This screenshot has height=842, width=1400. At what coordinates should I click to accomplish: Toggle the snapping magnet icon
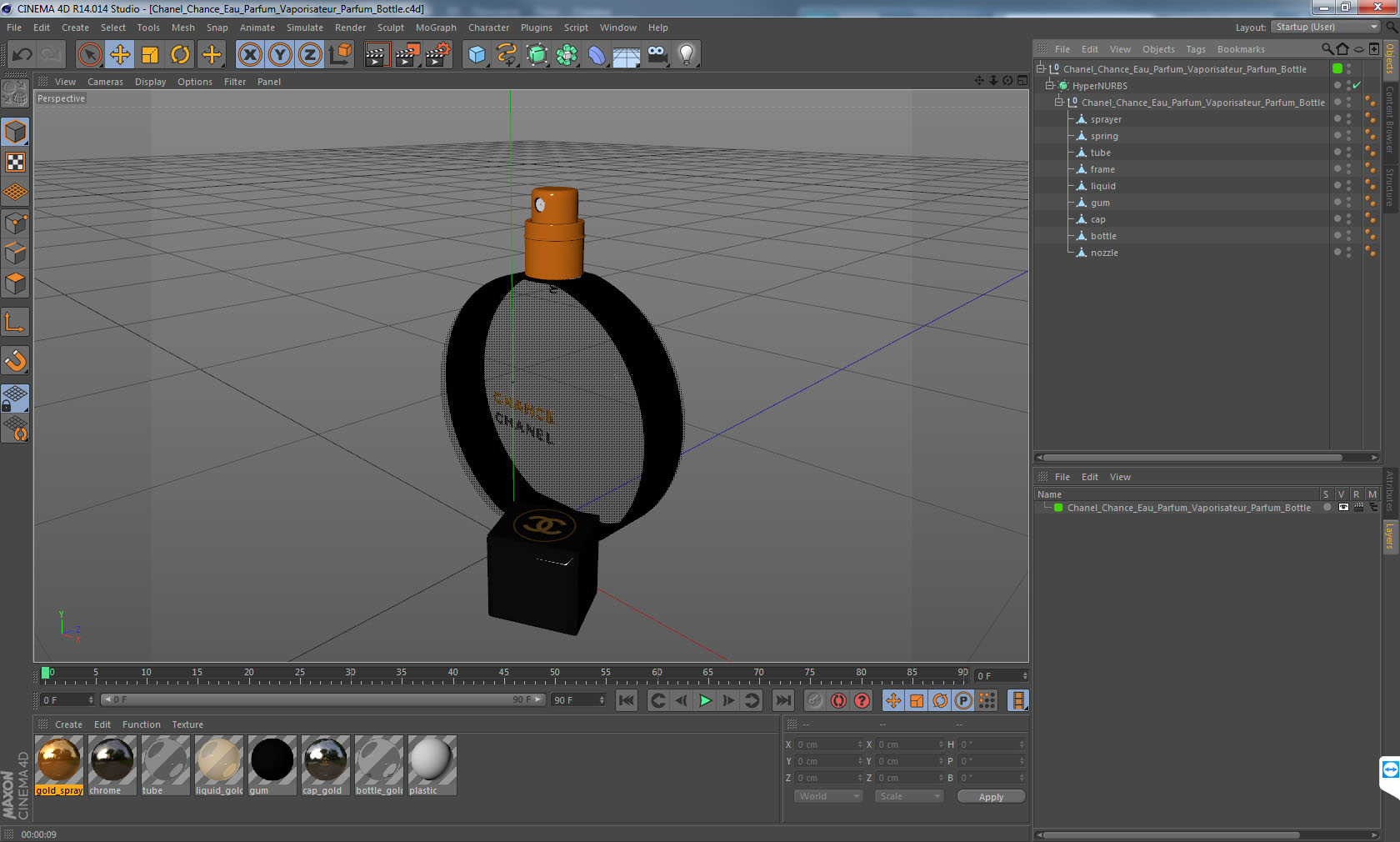coord(15,361)
